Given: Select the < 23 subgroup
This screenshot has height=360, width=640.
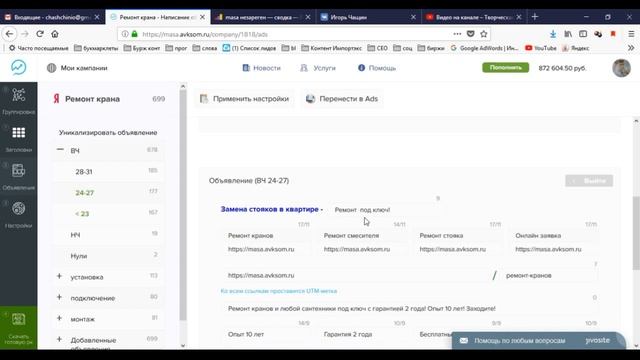Looking at the screenshot, I should (x=109, y=213).
